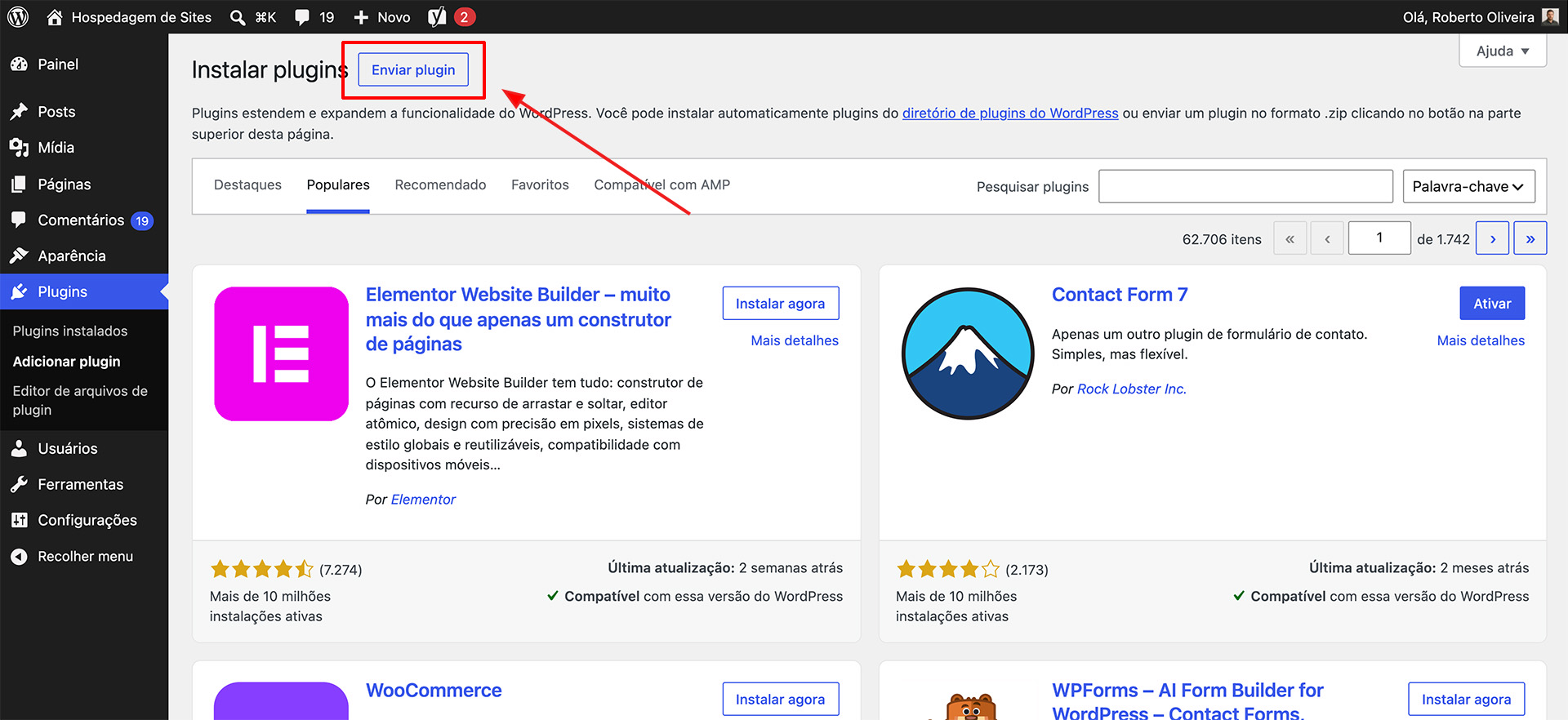Viewport: 1568px width, 720px height.
Task: Open Editor de arquivos de plugin
Action: pyautogui.click(x=80, y=401)
